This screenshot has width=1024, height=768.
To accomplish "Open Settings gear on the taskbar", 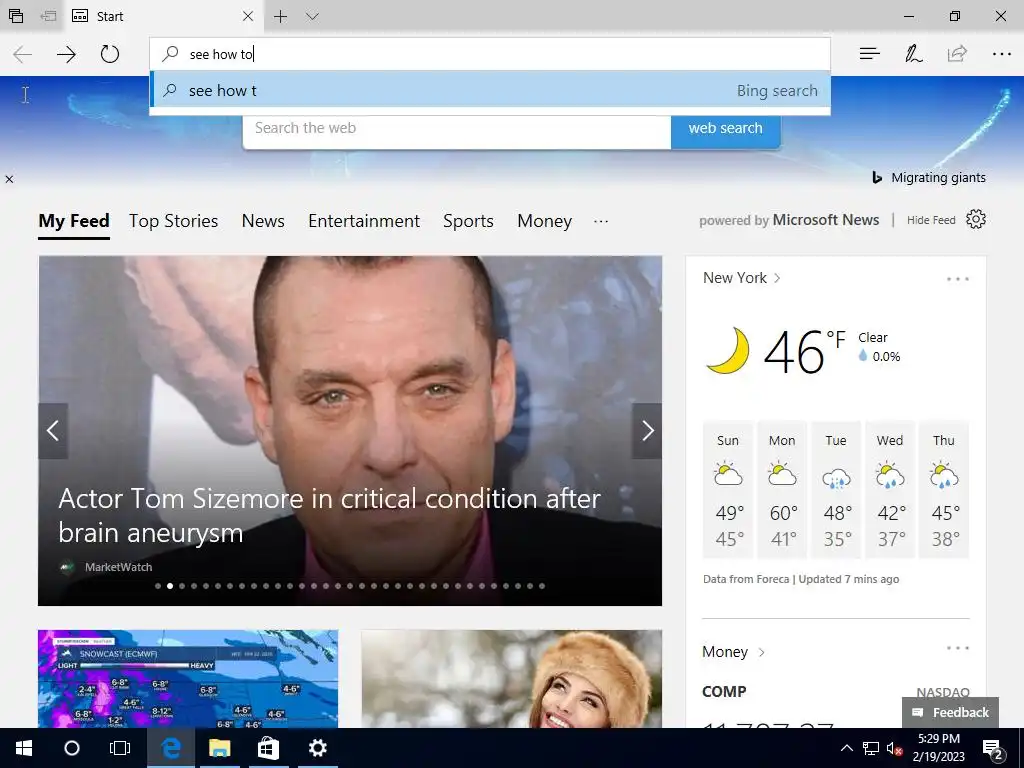I will [317, 748].
